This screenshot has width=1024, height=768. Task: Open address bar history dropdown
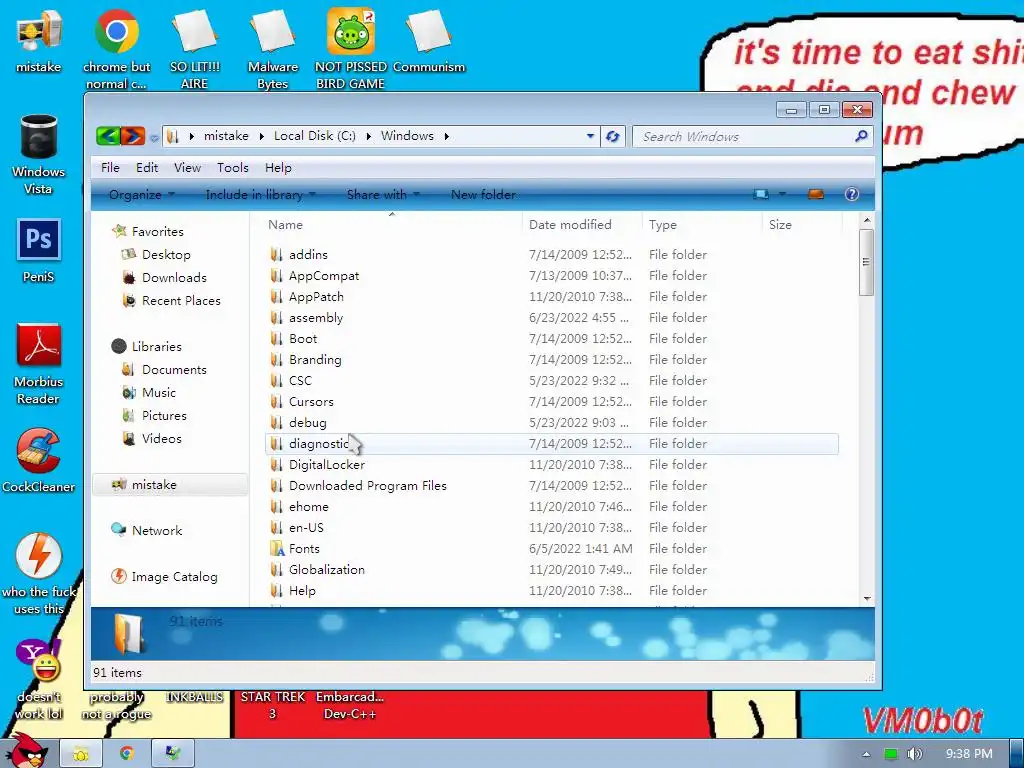click(x=590, y=136)
